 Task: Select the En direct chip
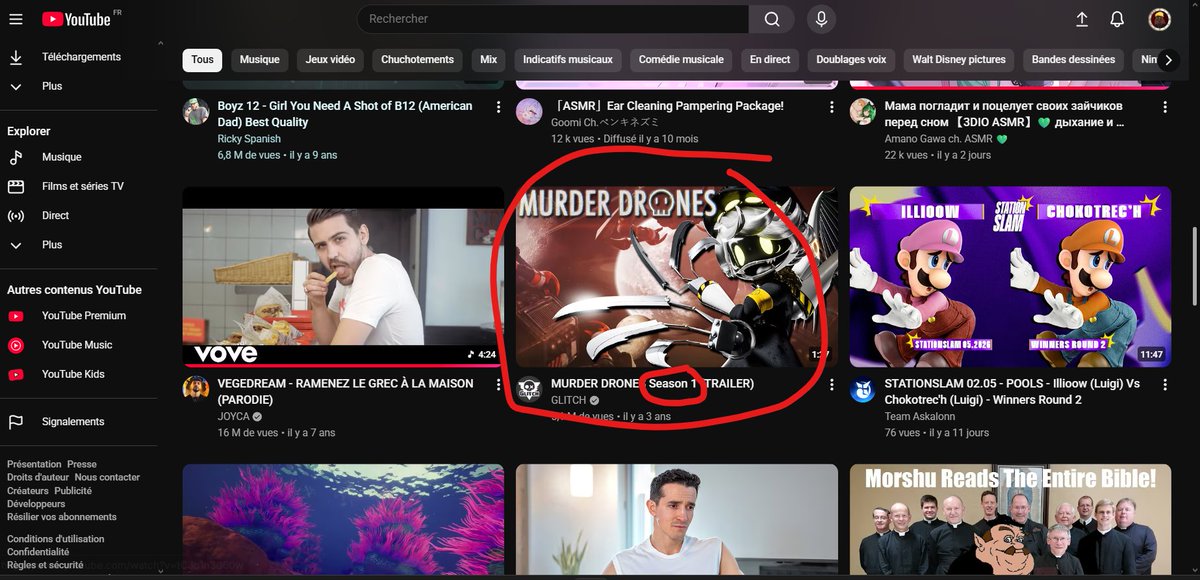[x=770, y=60]
